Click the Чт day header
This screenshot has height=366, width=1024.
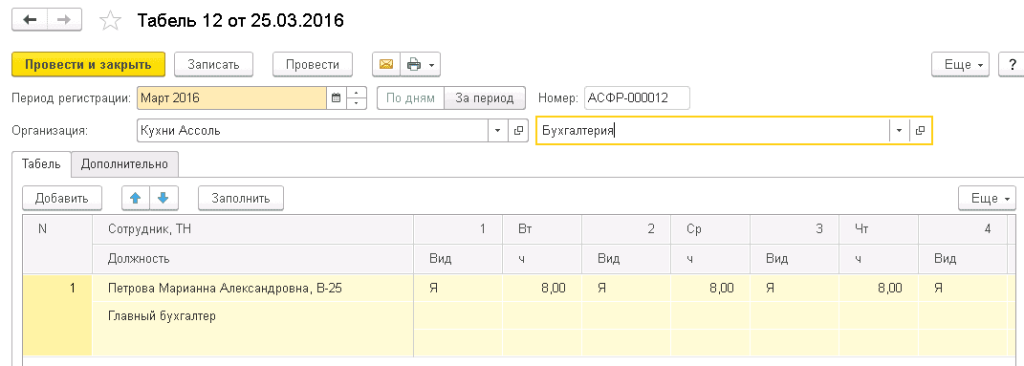coord(879,229)
